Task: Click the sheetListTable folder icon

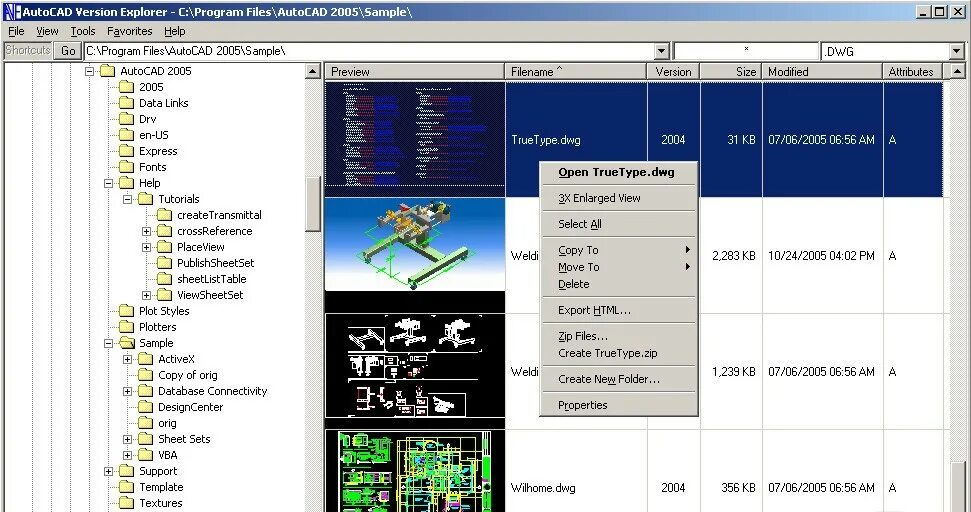Action: pyautogui.click(x=165, y=279)
